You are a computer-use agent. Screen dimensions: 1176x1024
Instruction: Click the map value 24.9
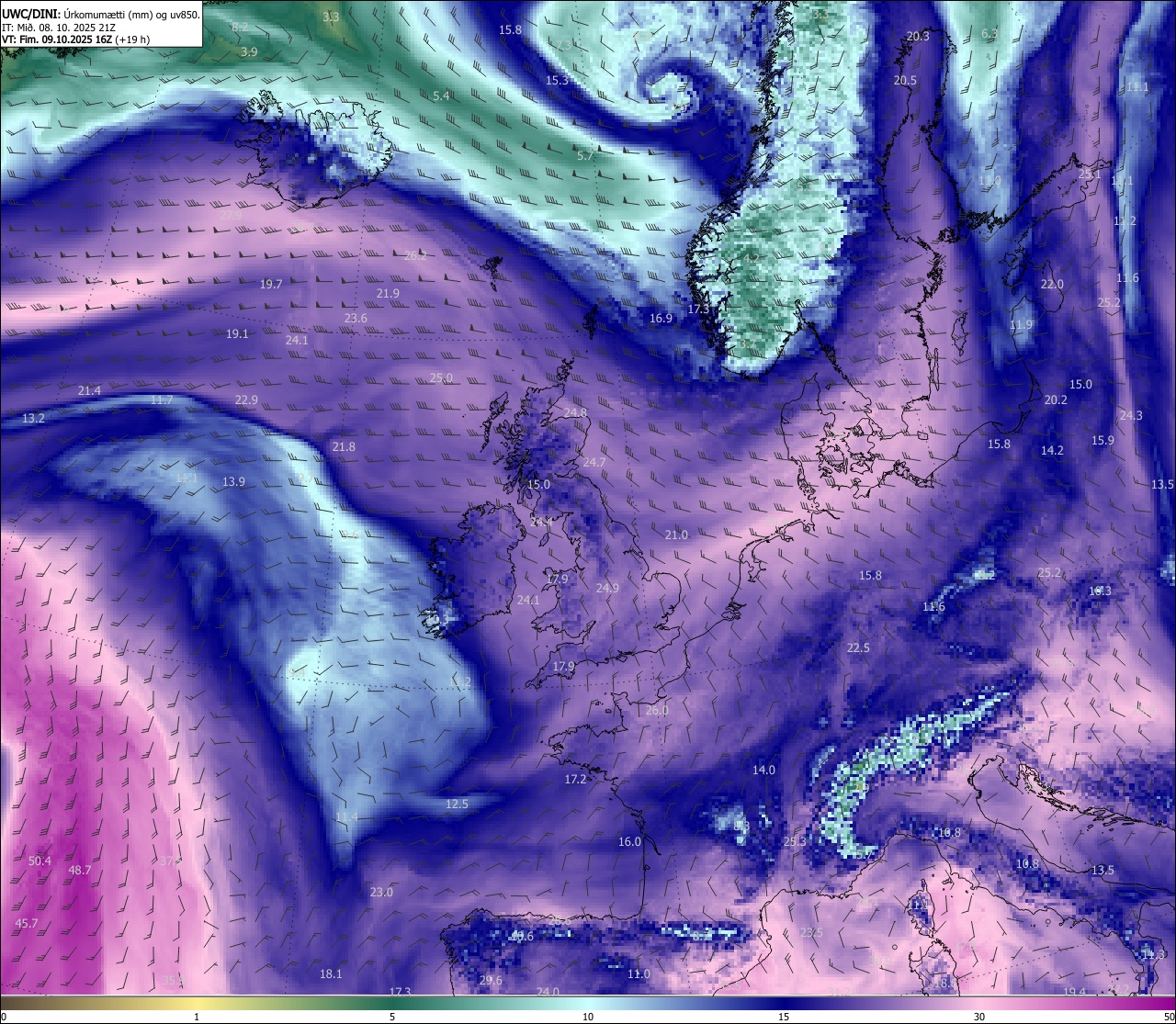[x=607, y=589]
